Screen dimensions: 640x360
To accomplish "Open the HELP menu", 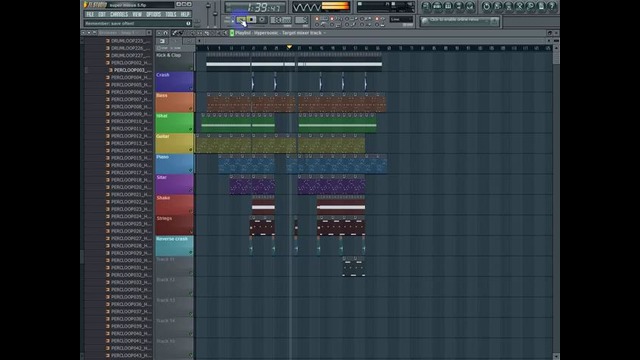I will [185, 14].
